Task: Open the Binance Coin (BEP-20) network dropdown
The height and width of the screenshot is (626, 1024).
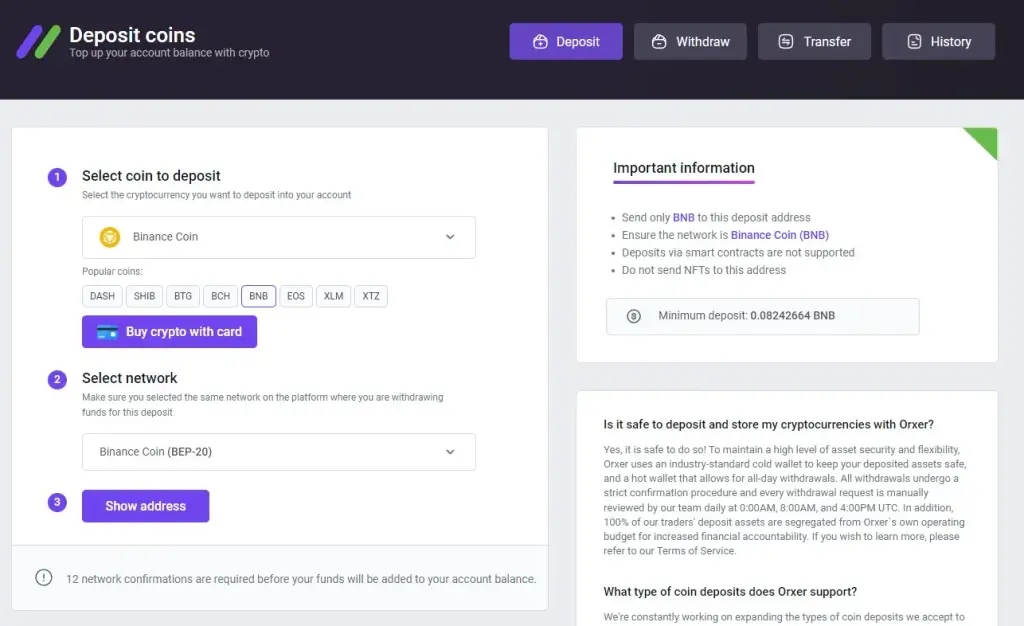Action: (279, 452)
